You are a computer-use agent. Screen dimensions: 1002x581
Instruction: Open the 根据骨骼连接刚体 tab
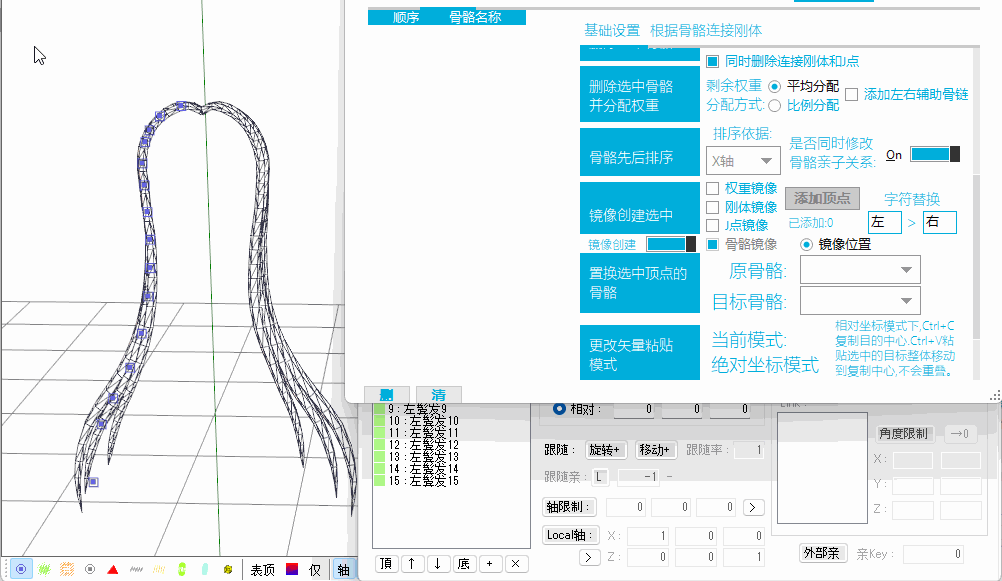[706, 31]
